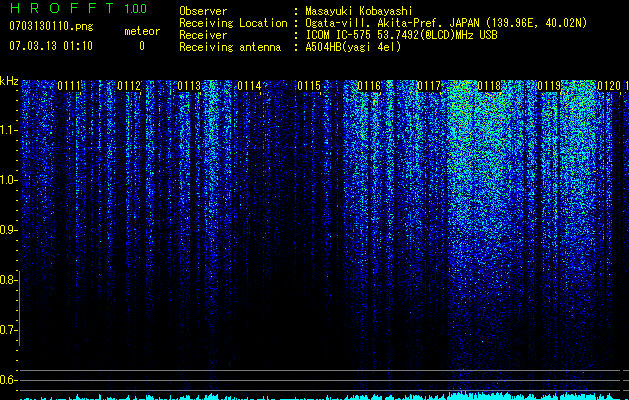Click the 0115 time marker

click(309, 86)
